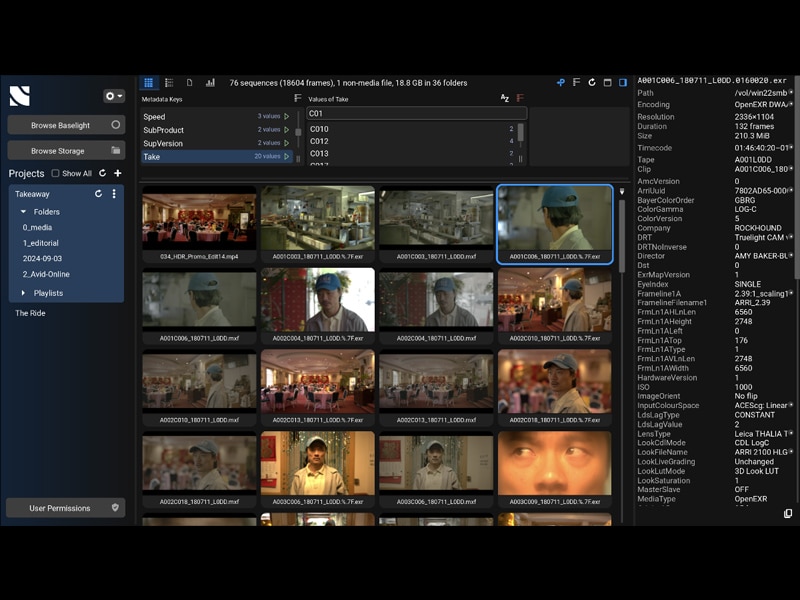The width and height of the screenshot is (800, 600).
Task: Select the 034_HDR_Promo_Edit14.mp4 thumbnail
Action: tap(199, 224)
